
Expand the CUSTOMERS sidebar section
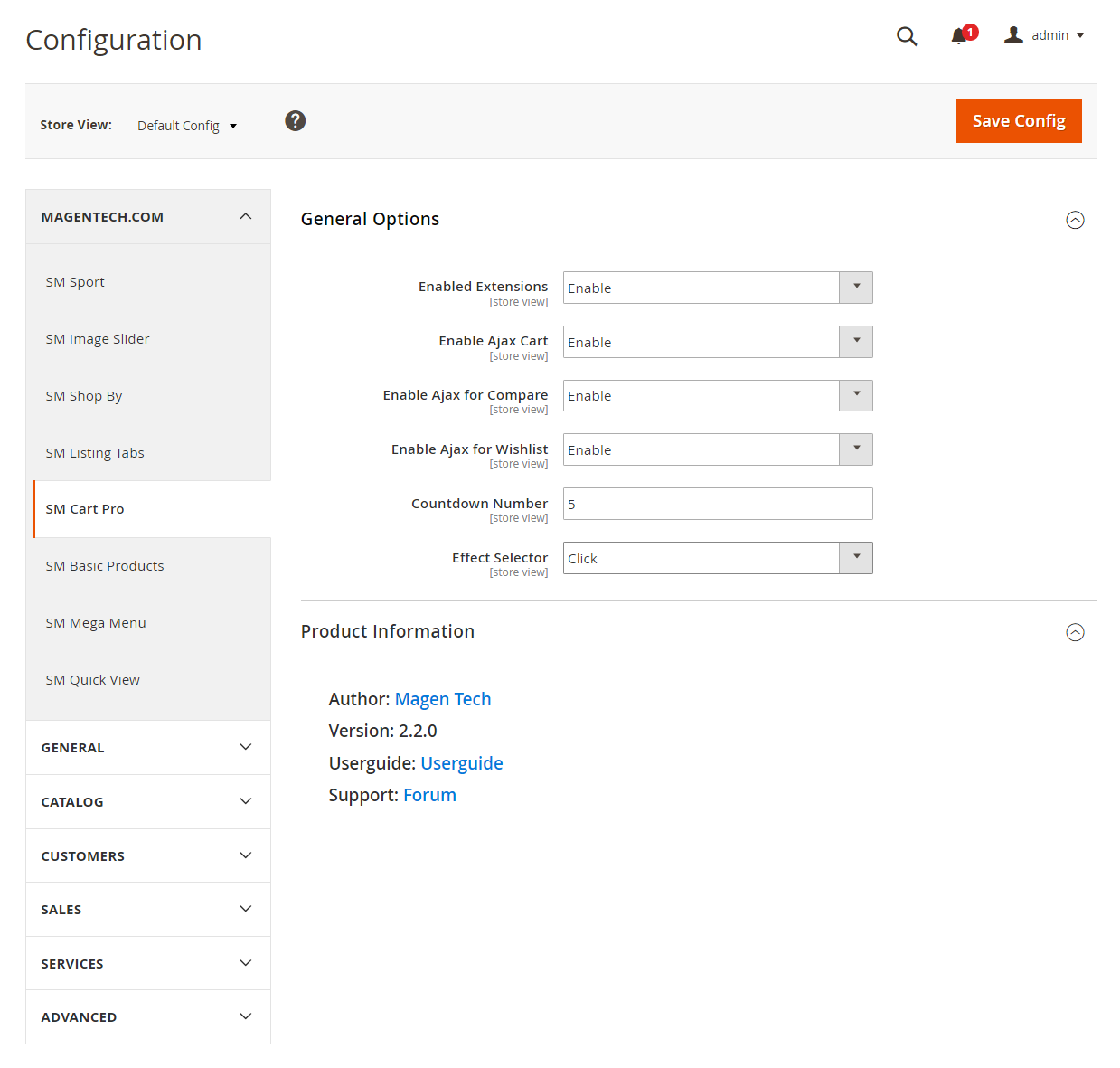point(148,855)
